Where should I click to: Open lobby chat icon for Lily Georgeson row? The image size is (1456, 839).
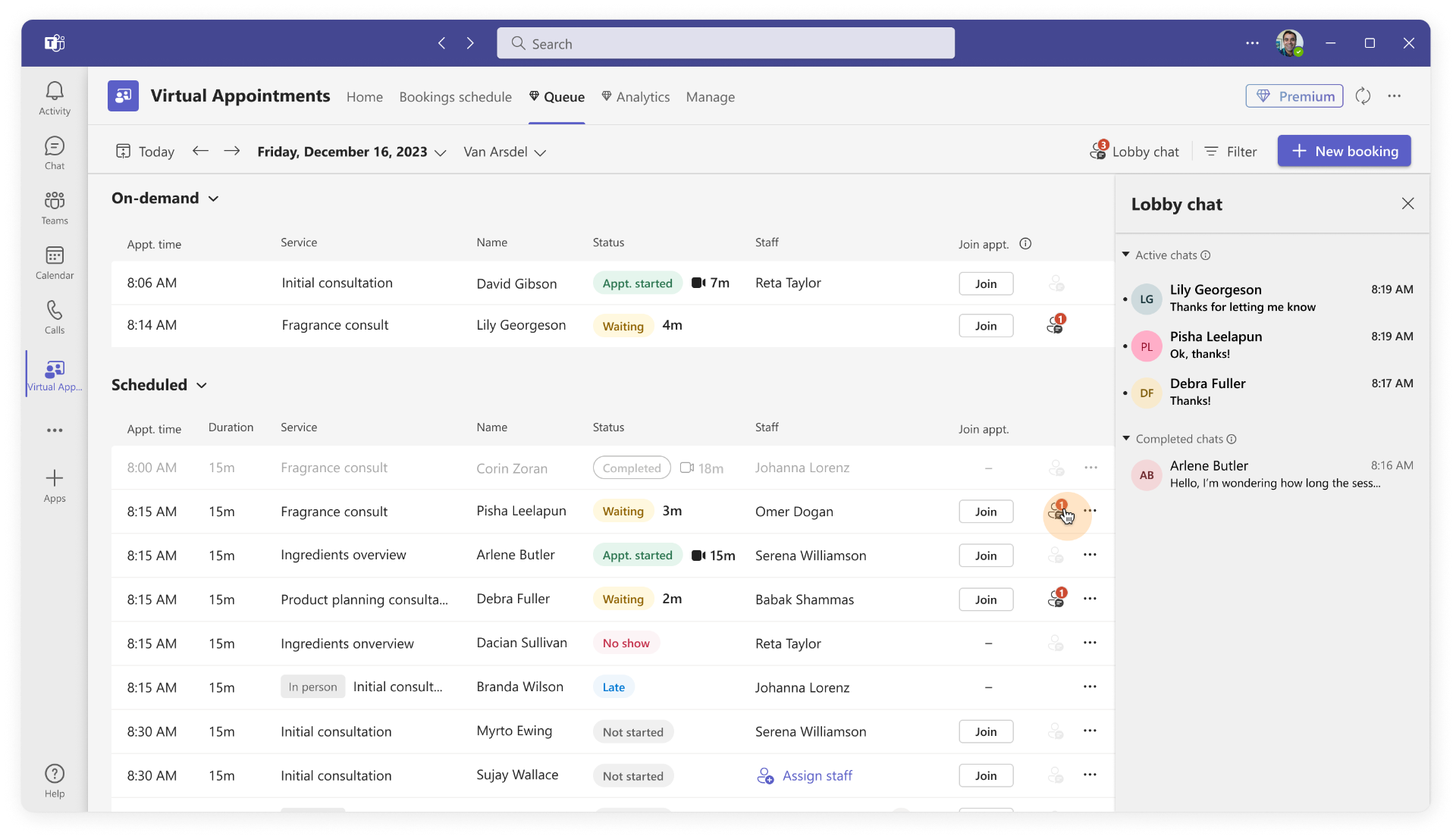tap(1056, 324)
